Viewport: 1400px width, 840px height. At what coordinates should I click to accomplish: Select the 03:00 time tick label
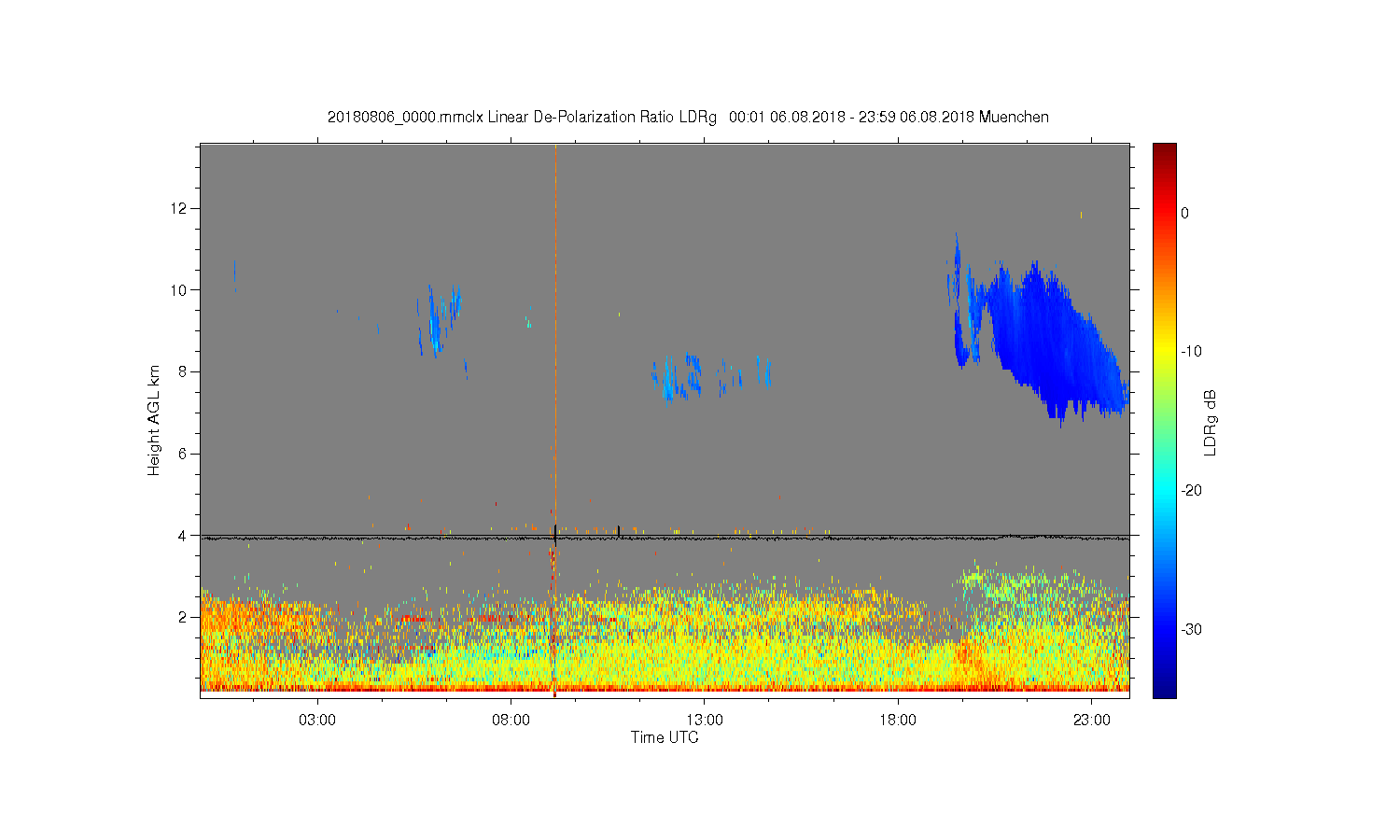pos(317,721)
